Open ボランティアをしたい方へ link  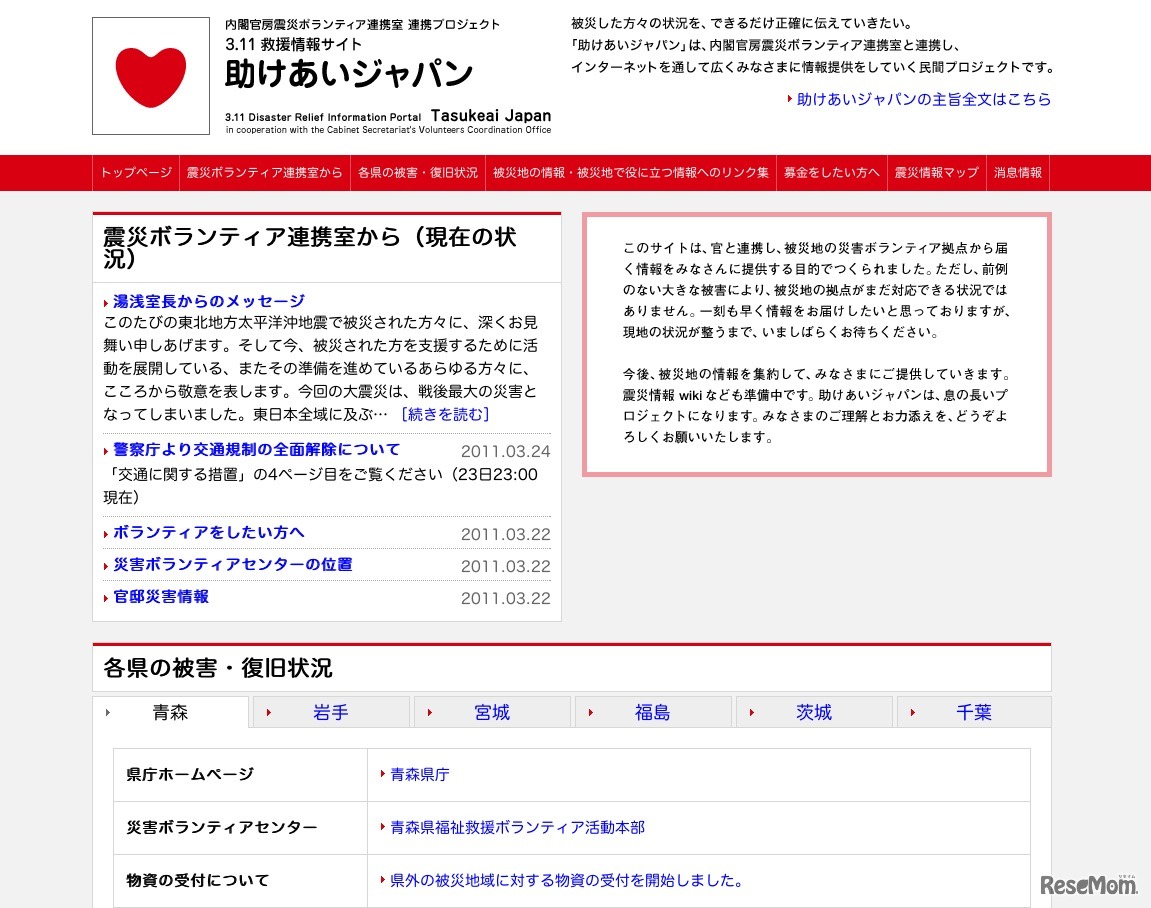[208, 532]
